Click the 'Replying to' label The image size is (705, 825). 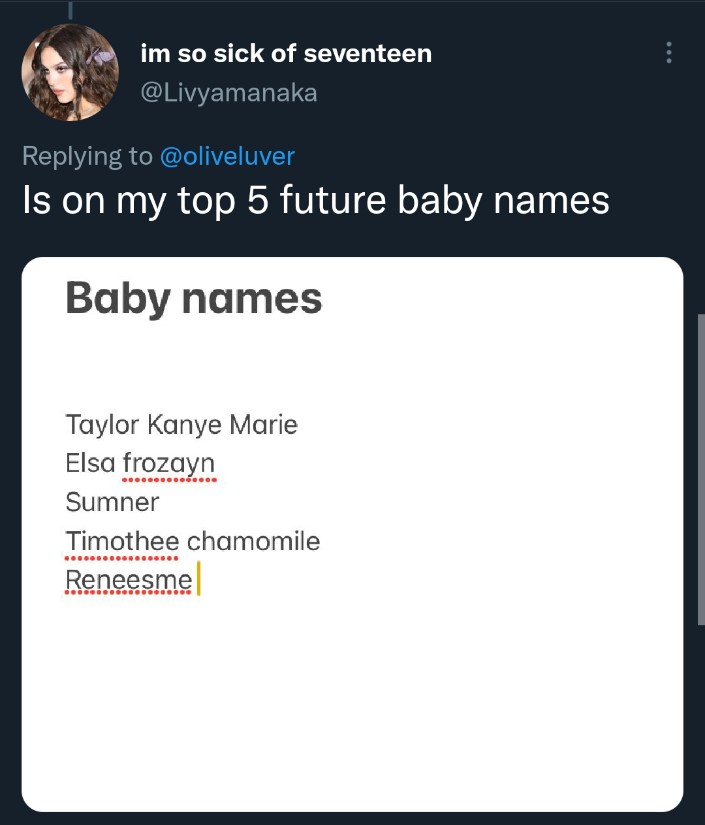point(87,156)
